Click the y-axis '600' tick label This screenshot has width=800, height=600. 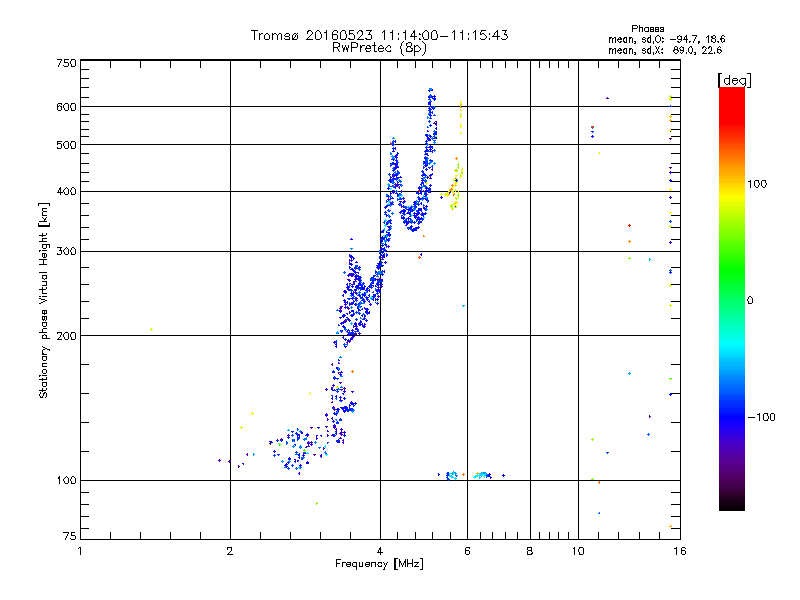(x=66, y=107)
